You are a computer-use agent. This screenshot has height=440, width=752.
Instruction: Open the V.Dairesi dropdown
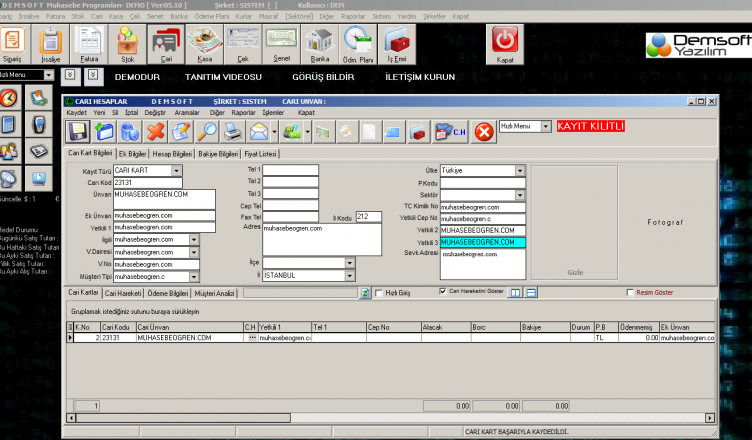[194, 252]
